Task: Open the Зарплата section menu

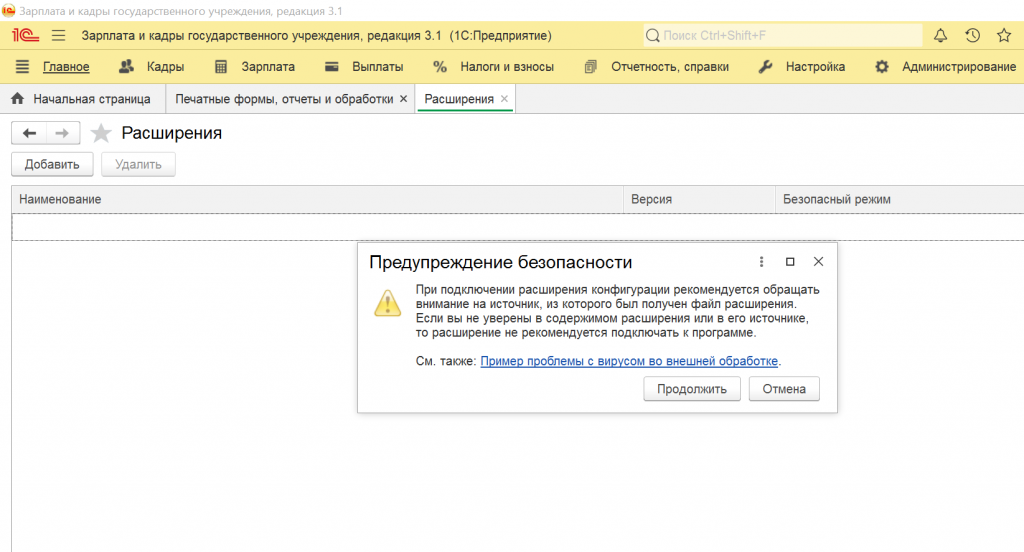Action: 256,67
